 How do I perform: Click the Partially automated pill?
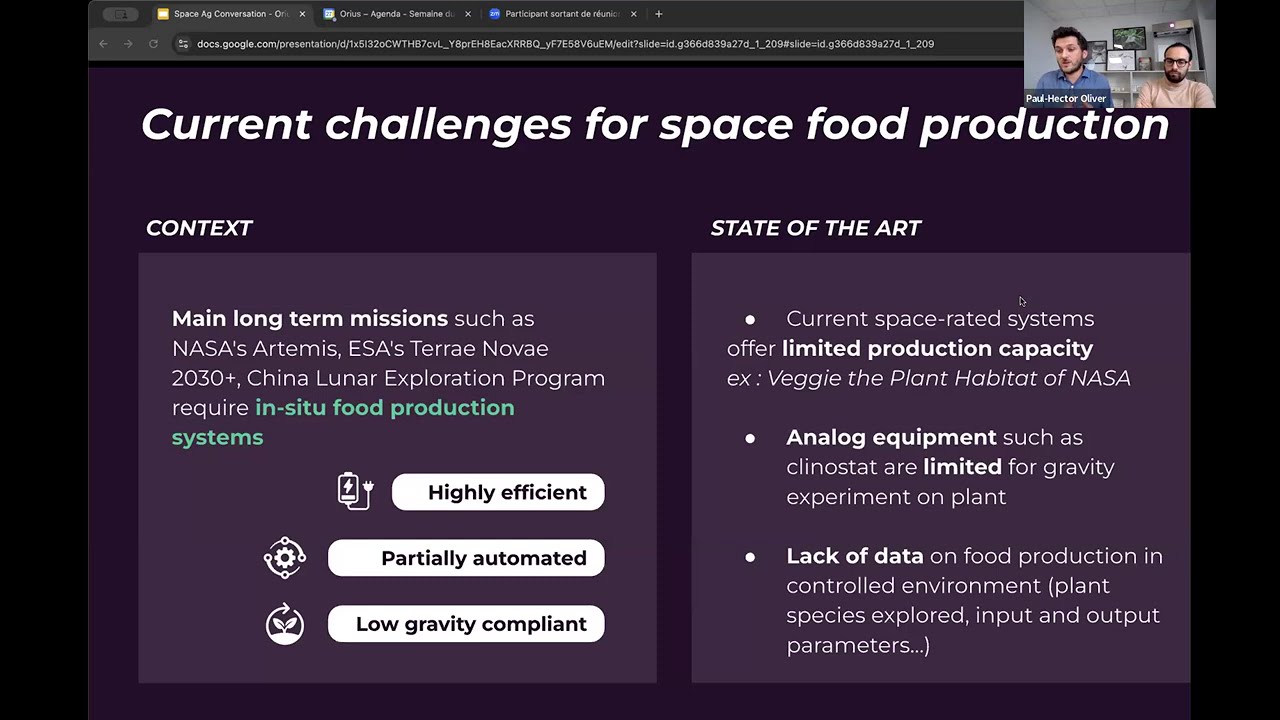[x=466, y=558]
